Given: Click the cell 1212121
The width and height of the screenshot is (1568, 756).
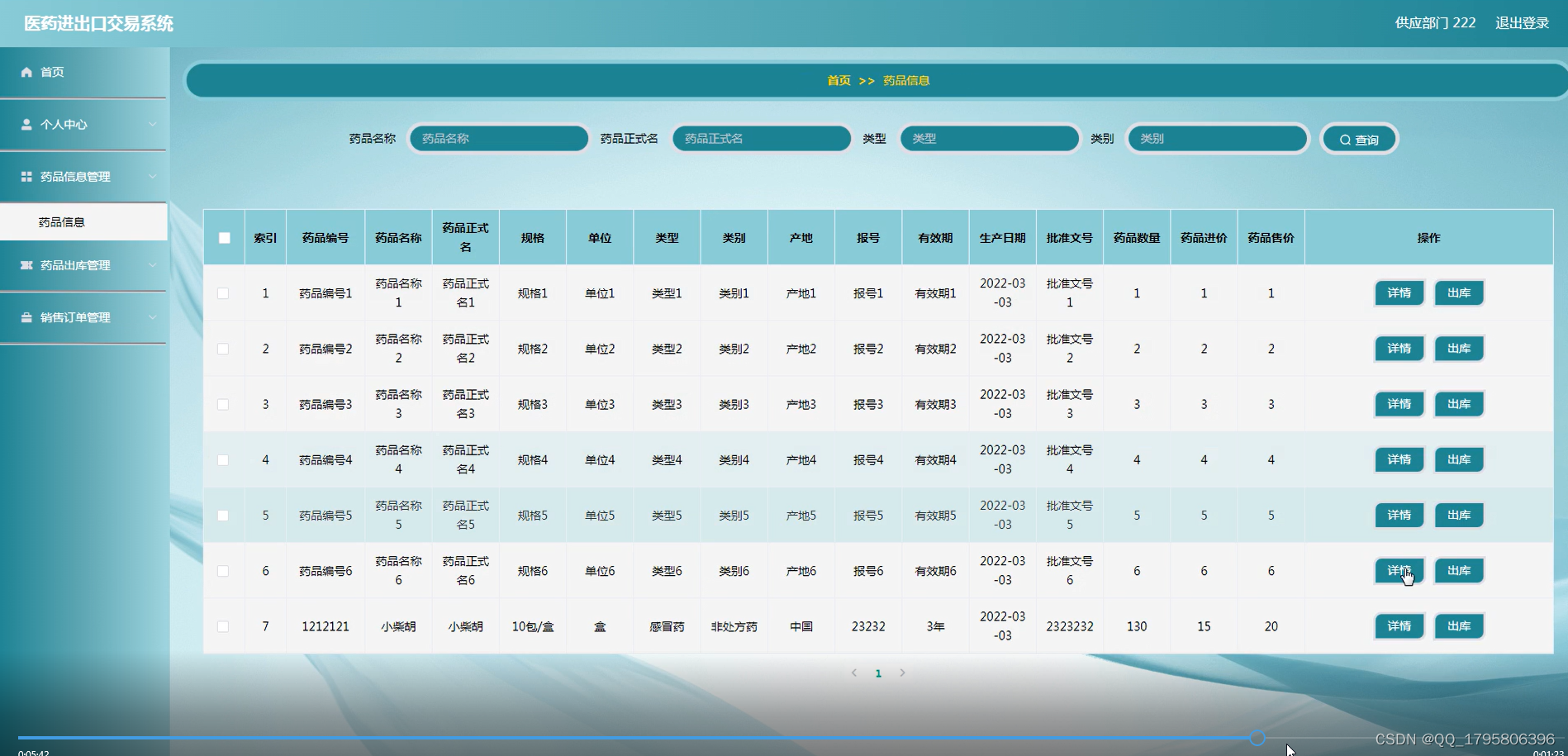Looking at the screenshot, I should tap(325, 626).
